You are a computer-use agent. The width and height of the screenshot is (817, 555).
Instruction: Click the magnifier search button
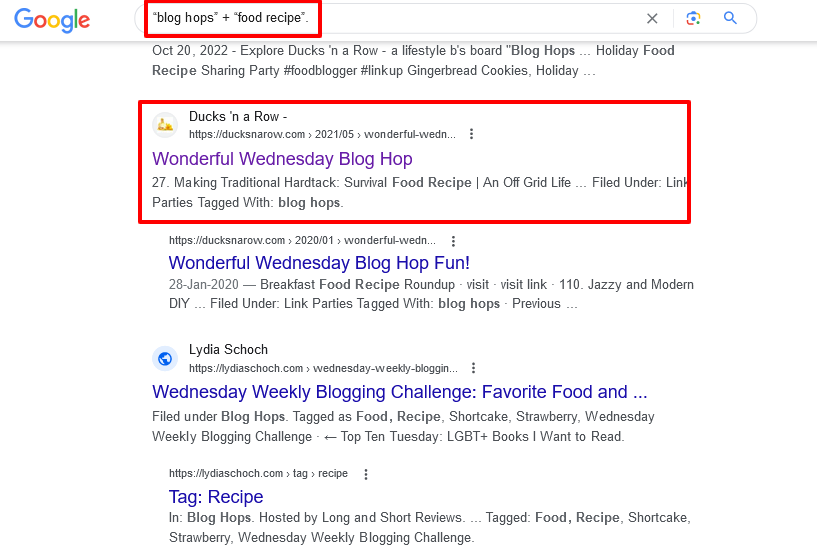click(730, 18)
